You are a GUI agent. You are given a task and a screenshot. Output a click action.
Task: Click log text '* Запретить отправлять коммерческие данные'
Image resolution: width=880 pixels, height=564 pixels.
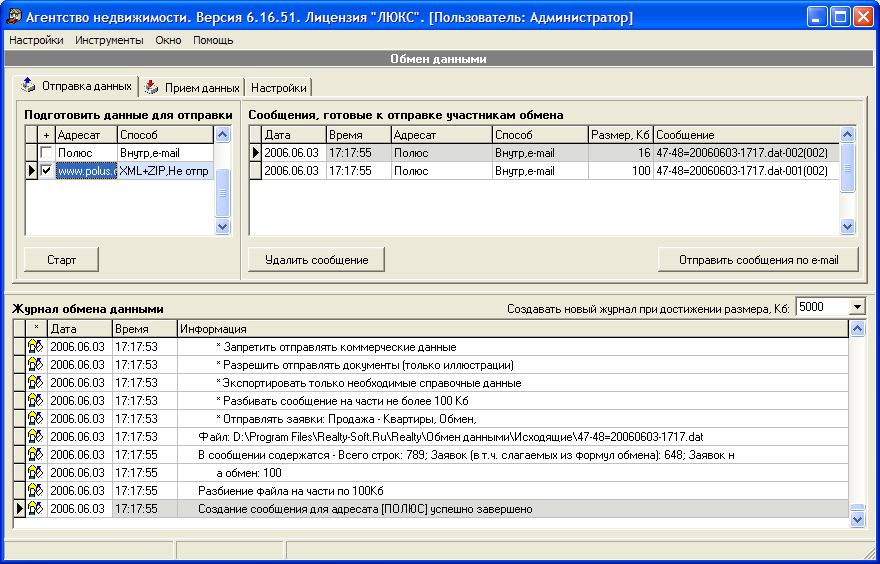[336, 347]
